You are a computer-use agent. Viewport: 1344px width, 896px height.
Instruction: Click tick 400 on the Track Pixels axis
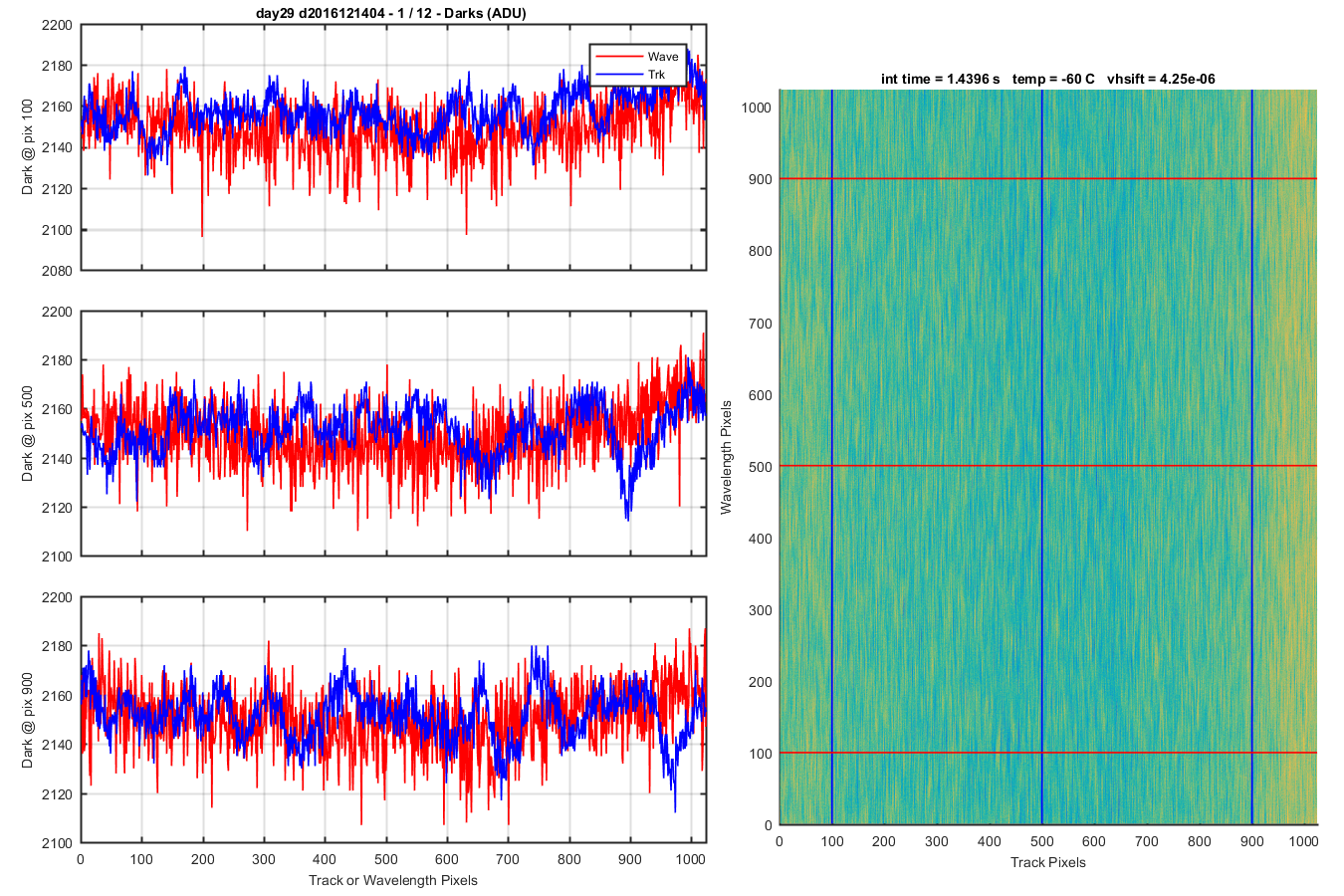point(990,841)
